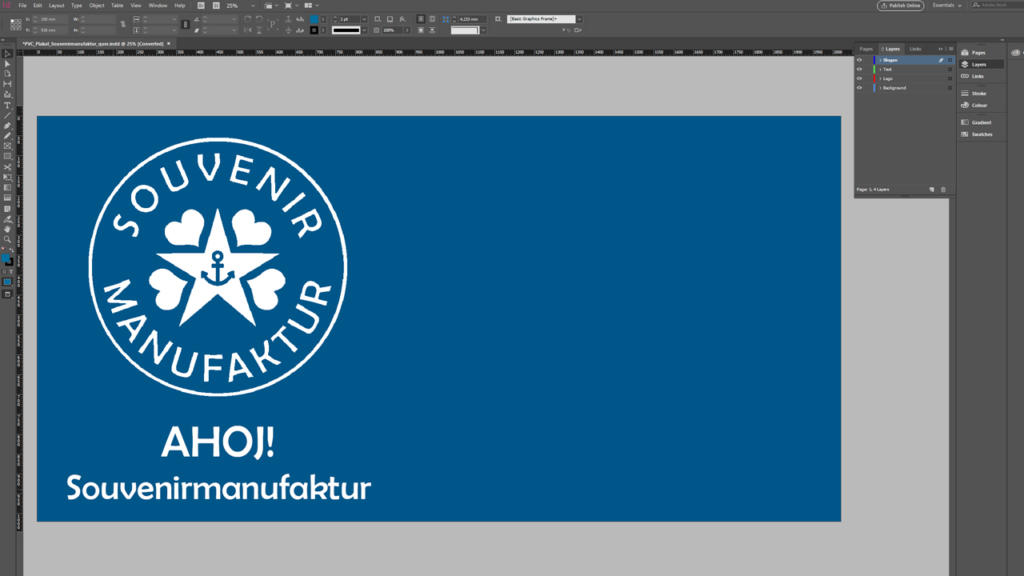The height and width of the screenshot is (576, 1024).
Task: Select the Scissors tool
Action: 7,167
